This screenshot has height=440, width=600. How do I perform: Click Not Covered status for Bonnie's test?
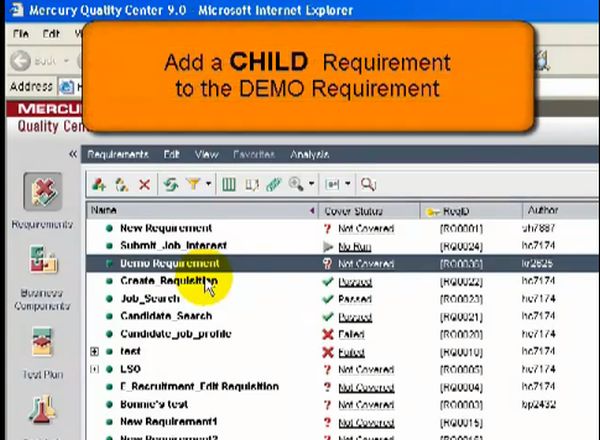pyautogui.click(x=366, y=405)
